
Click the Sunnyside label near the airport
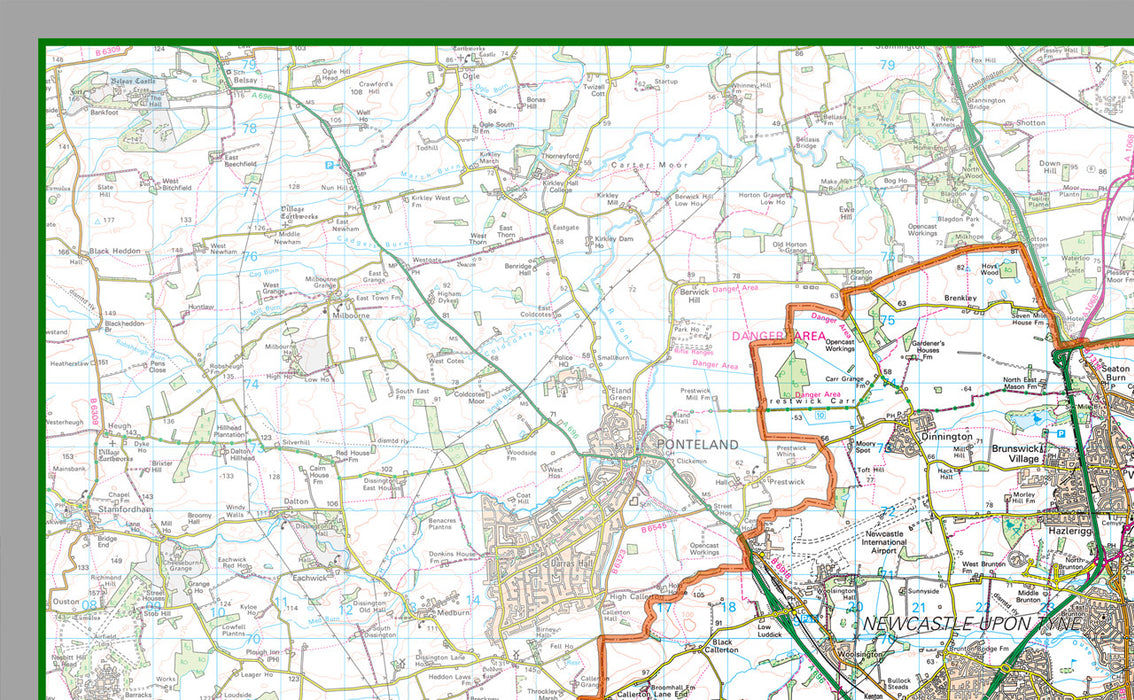pyautogui.click(x=923, y=591)
